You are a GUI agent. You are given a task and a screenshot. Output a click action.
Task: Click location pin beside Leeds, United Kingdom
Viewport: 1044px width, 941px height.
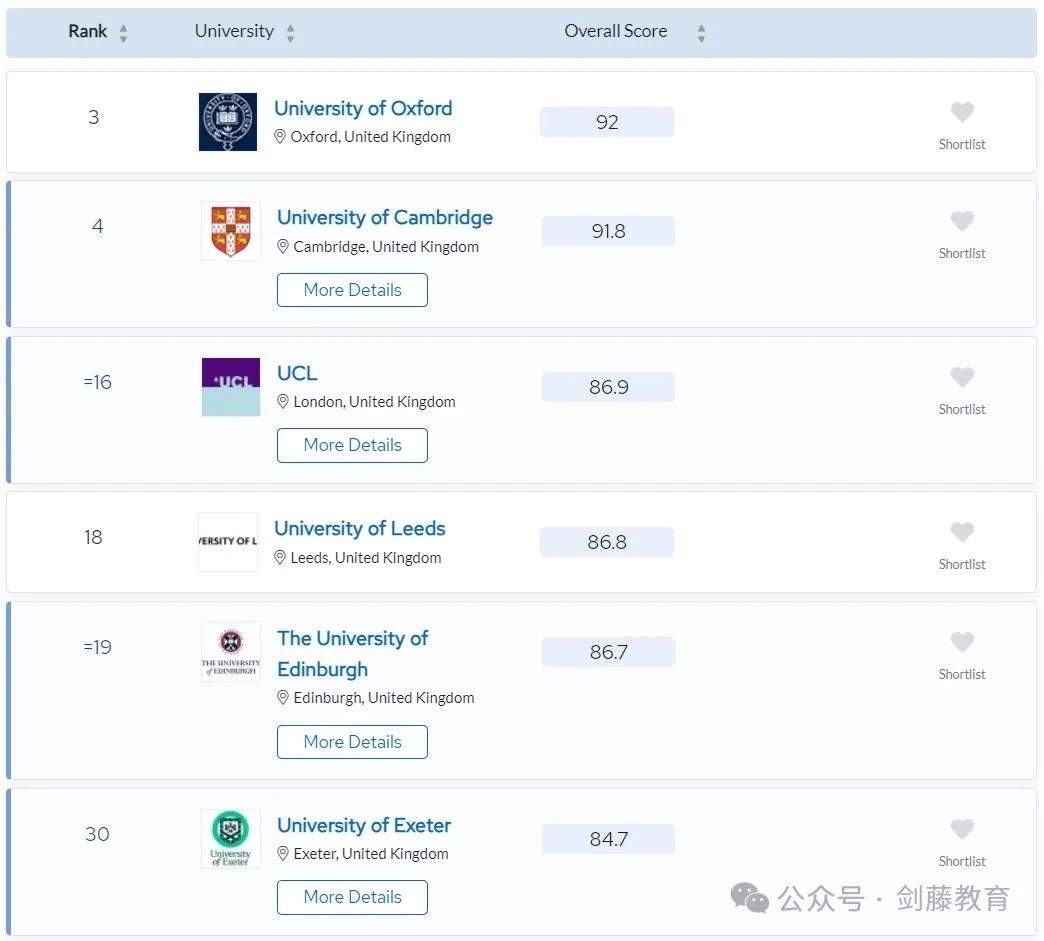click(x=280, y=557)
